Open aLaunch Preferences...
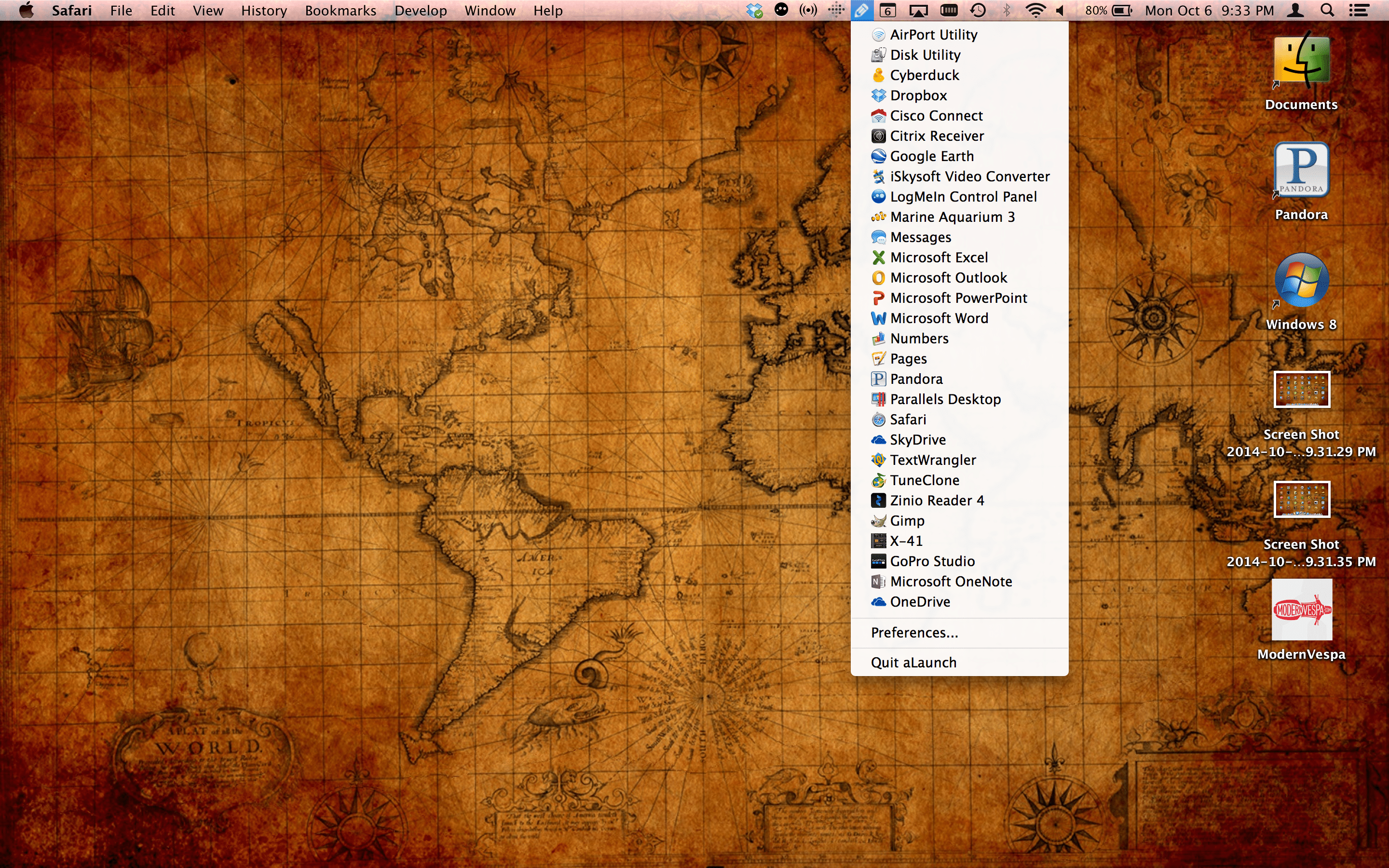 [959, 633]
